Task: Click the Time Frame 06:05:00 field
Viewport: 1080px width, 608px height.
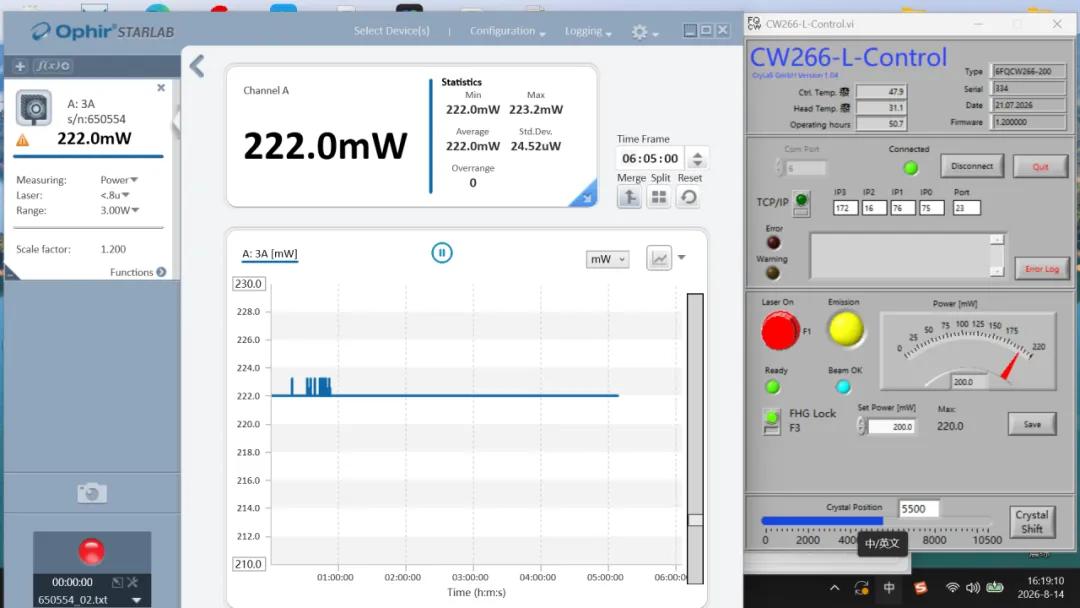Action: (x=650, y=159)
